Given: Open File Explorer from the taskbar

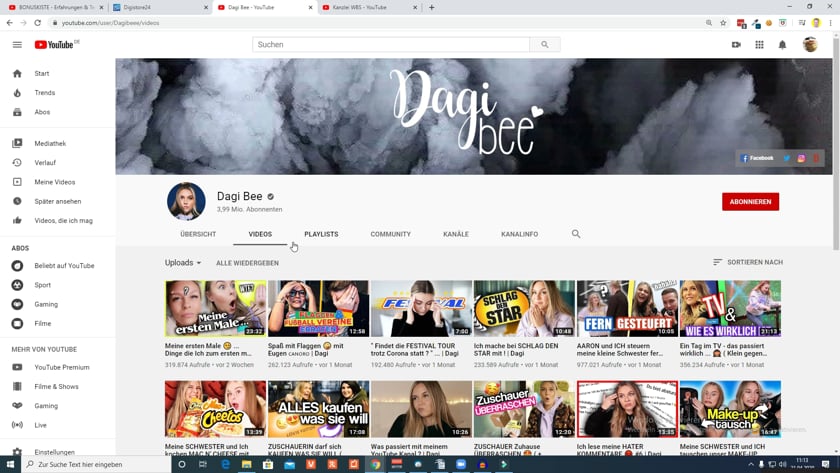Looking at the screenshot, I should (246, 464).
